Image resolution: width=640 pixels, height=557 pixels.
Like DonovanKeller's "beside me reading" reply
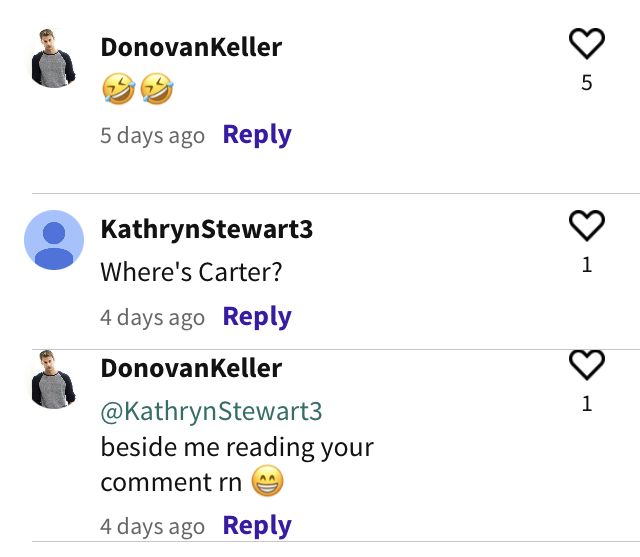coord(587,365)
